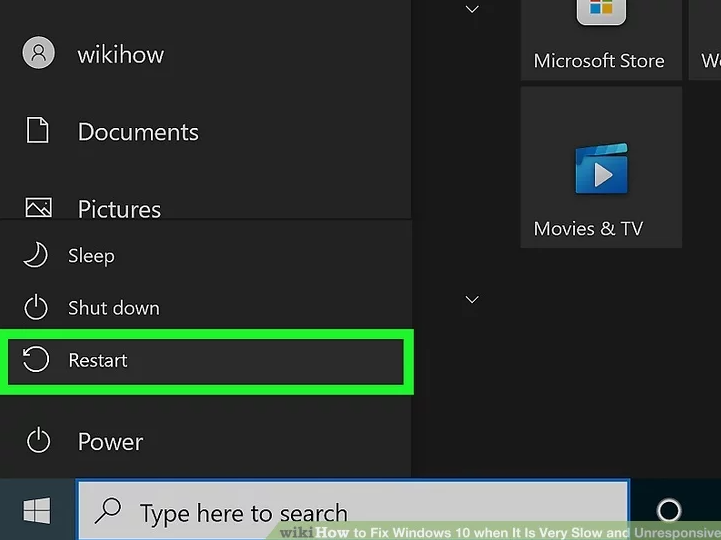
Task: Click the Power icon in the sidebar
Action: pos(38,441)
